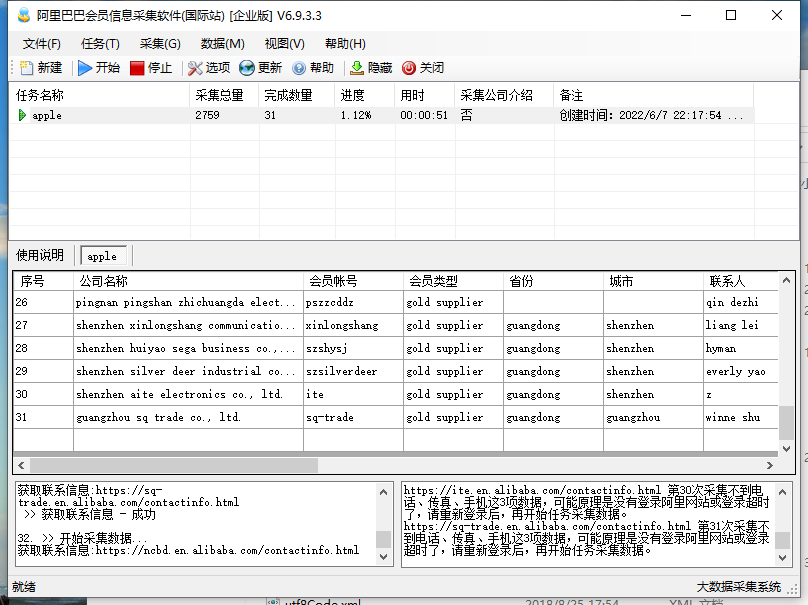Click the 序号 column header

click(x=43, y=281)
